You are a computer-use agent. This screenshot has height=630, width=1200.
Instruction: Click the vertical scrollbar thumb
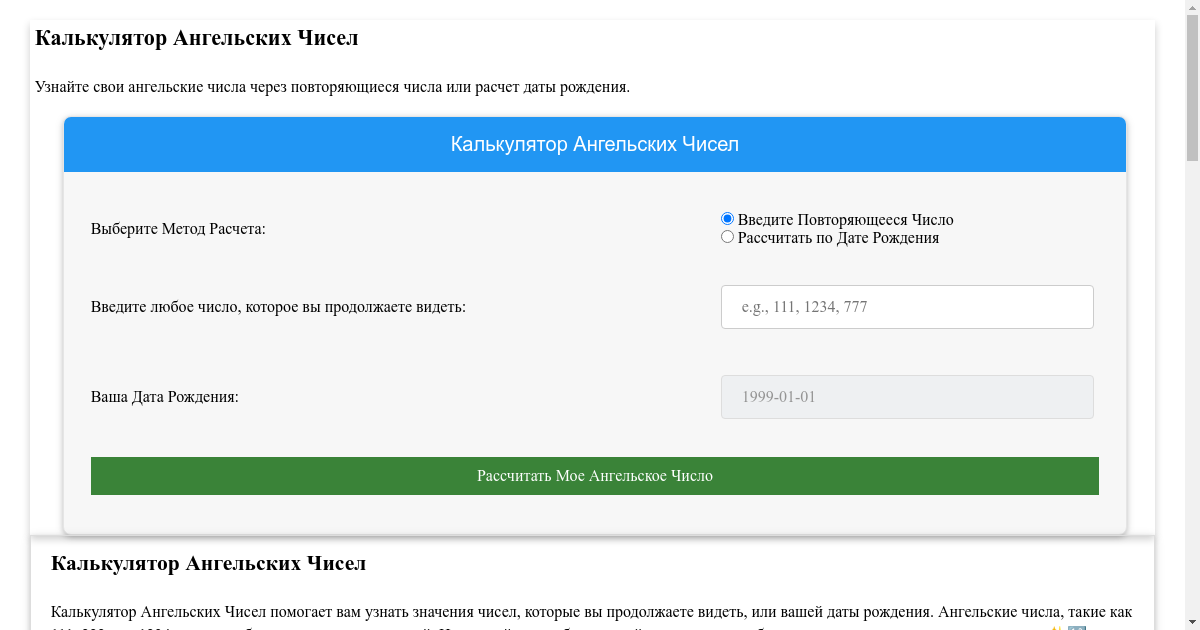1192,90
